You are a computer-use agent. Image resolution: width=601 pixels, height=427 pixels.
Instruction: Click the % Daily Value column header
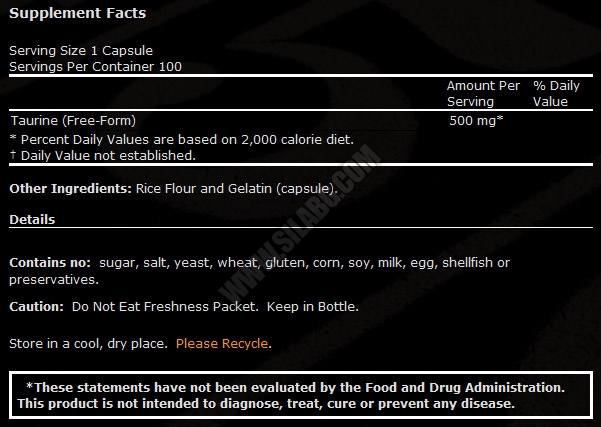coord(556,94)
